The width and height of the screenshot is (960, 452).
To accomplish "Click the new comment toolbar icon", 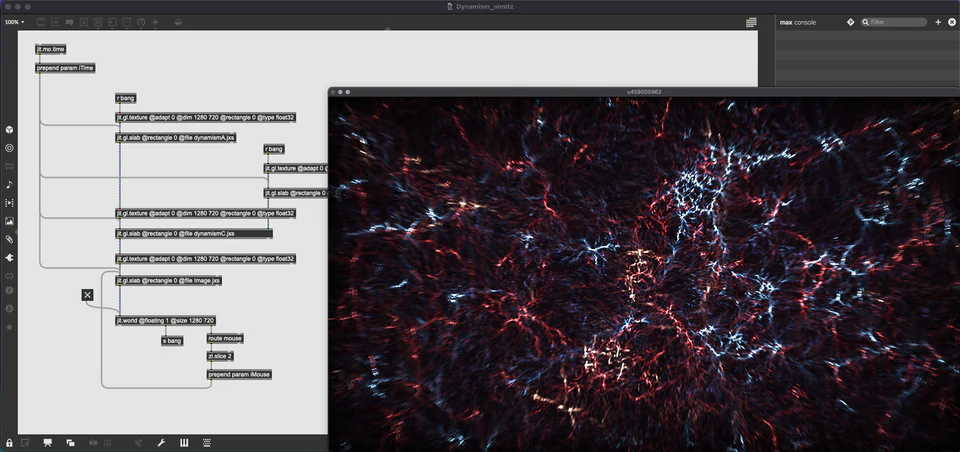I will click(x=69, y=22).
